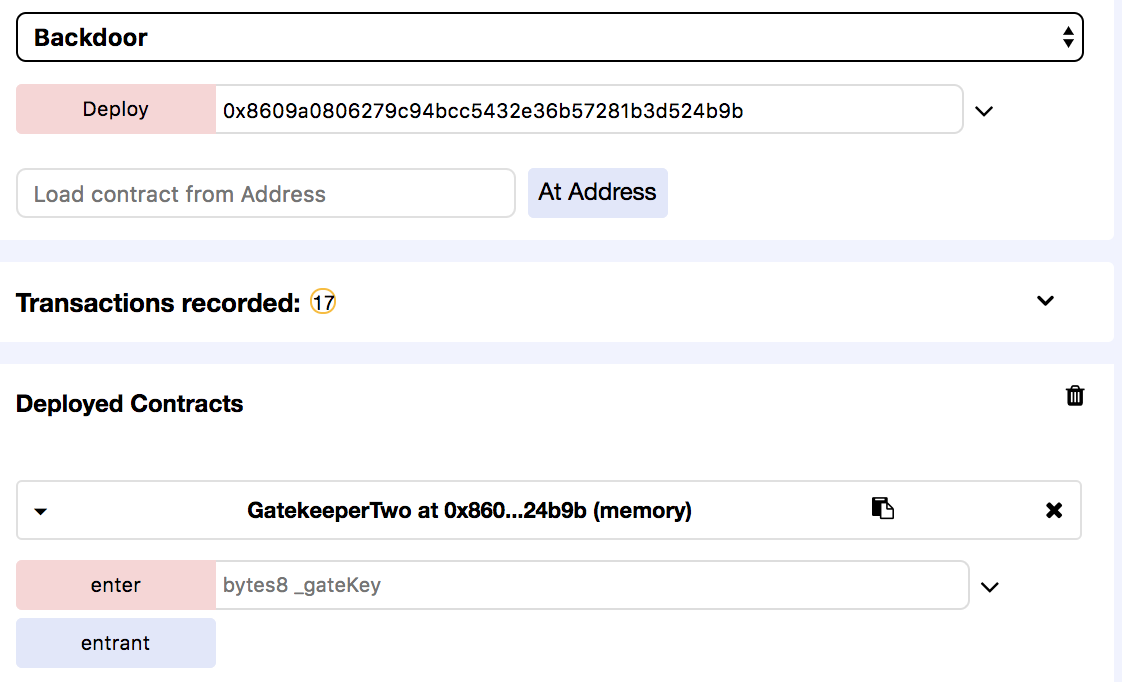Screen dimensions: 1122x682
Task: Click the 17 transactions count badge
Action: coord(323,302)
